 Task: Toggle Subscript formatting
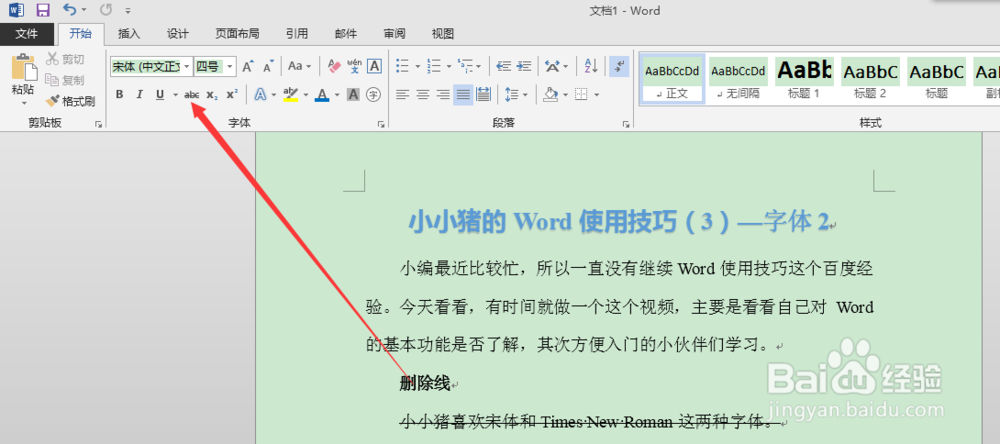point(212,95)
